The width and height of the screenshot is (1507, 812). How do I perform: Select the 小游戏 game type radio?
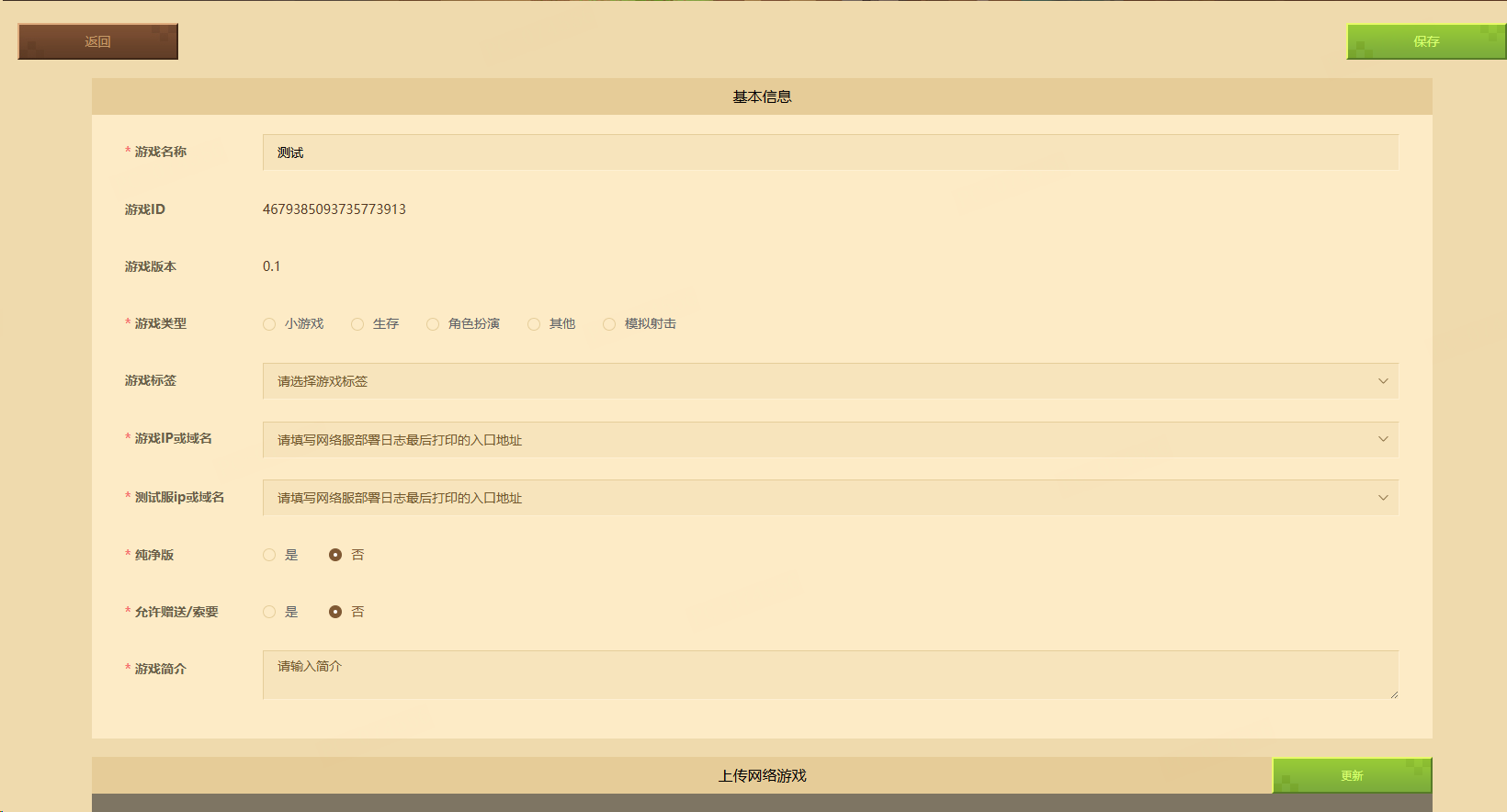(269, 324)
